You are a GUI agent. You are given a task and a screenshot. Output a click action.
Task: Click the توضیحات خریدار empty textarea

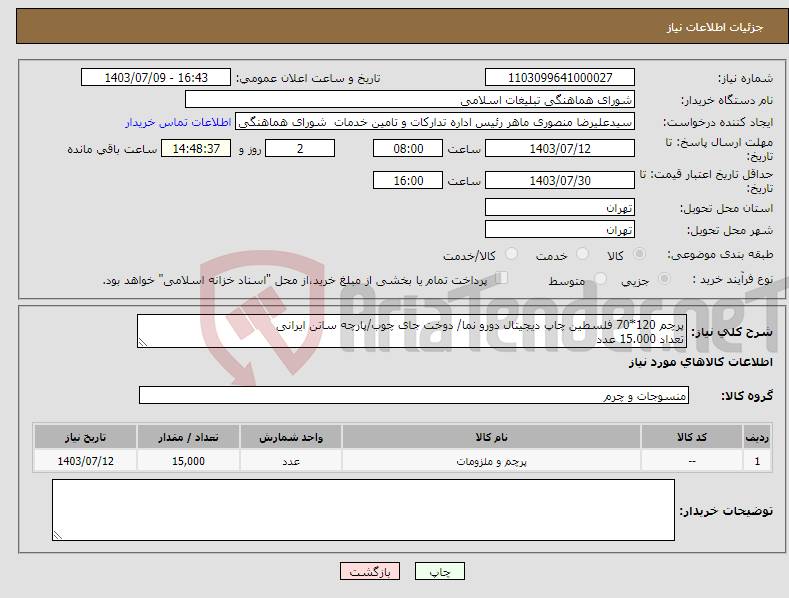[363, 510]
